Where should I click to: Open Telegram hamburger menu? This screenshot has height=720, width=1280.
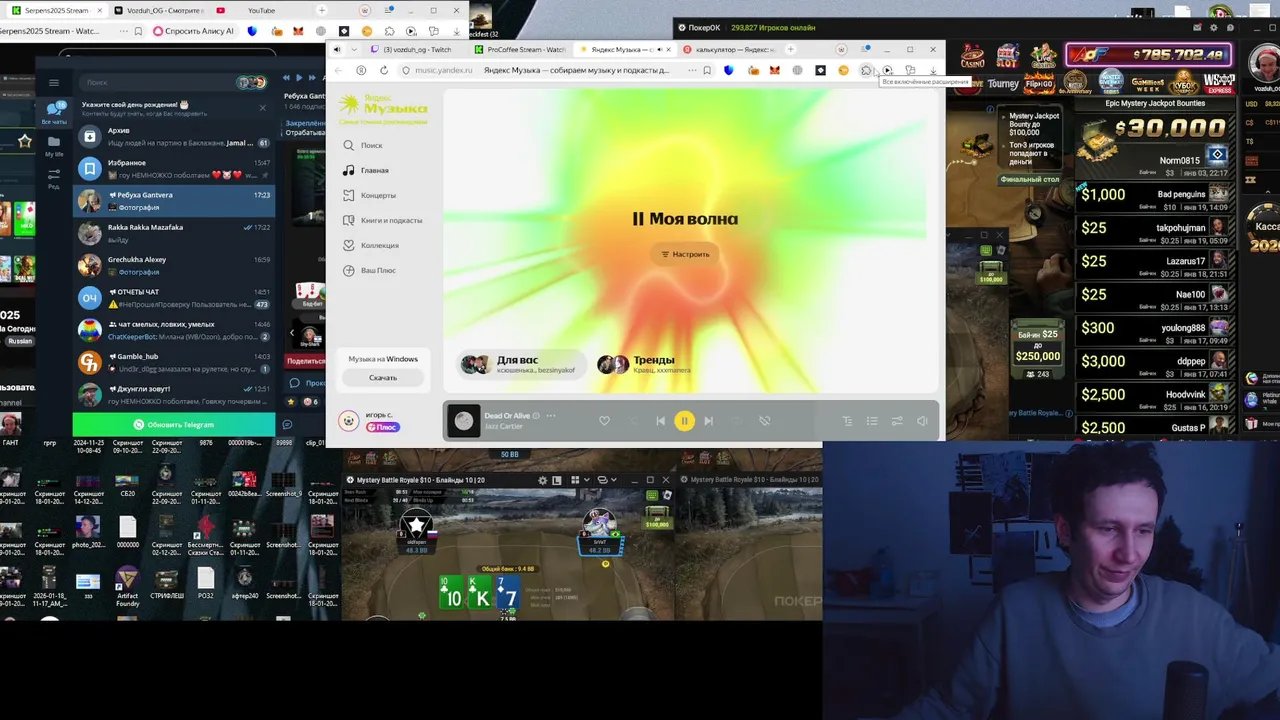click(54, 82)
